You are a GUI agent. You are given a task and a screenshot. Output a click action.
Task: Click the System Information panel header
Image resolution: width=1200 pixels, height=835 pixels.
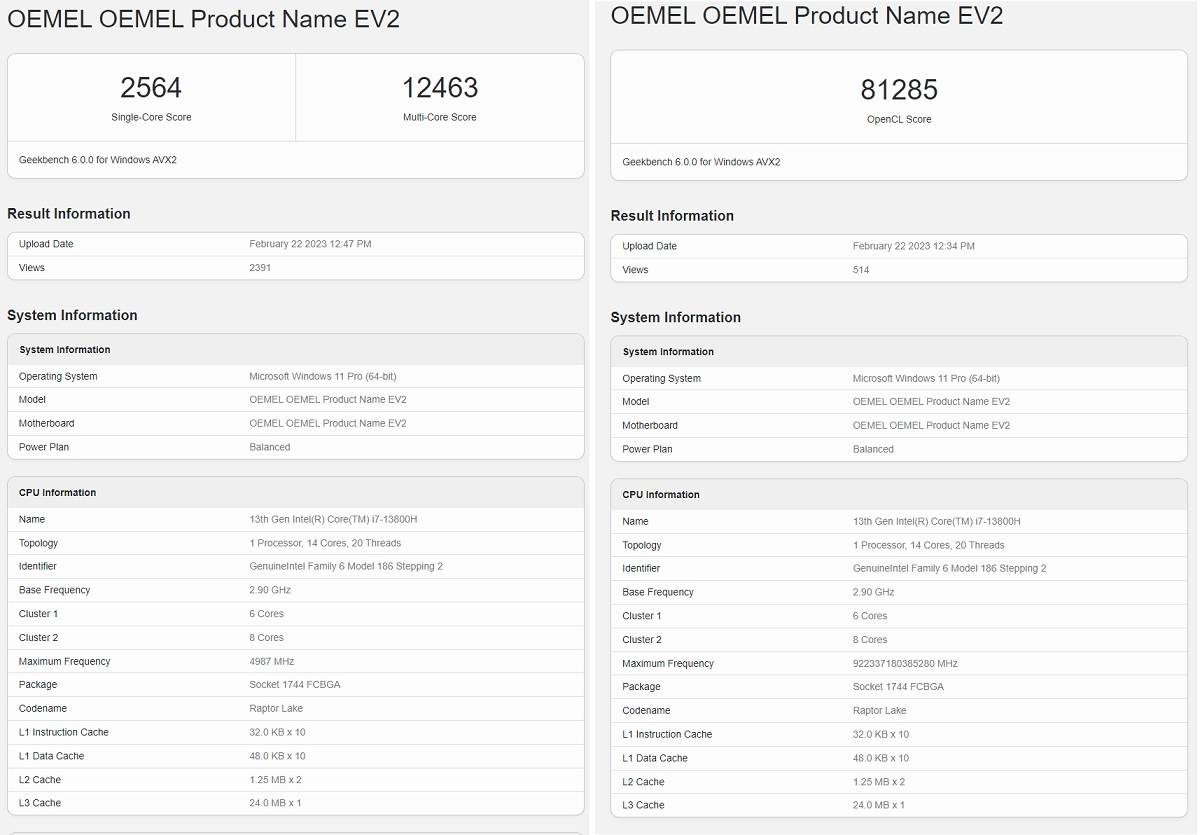coord(64,349)
